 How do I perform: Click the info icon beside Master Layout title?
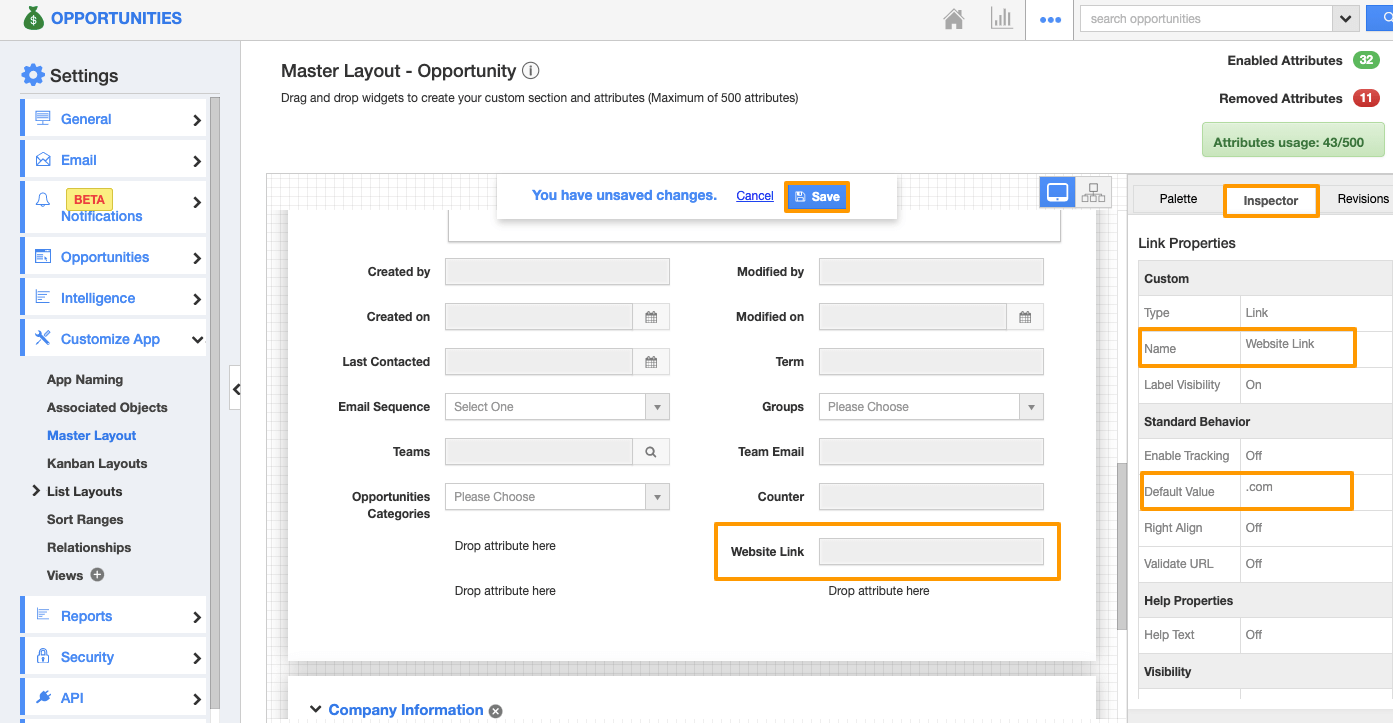531,71
